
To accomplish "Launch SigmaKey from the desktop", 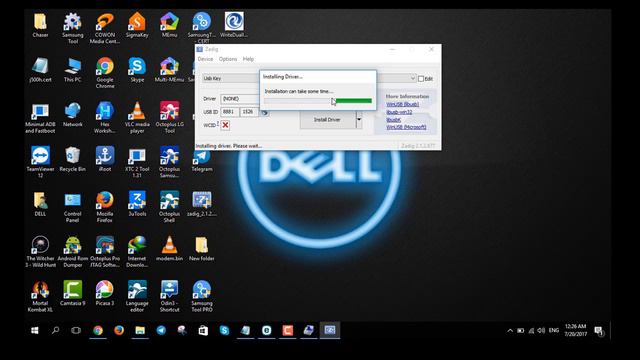I will pos(137,24).
